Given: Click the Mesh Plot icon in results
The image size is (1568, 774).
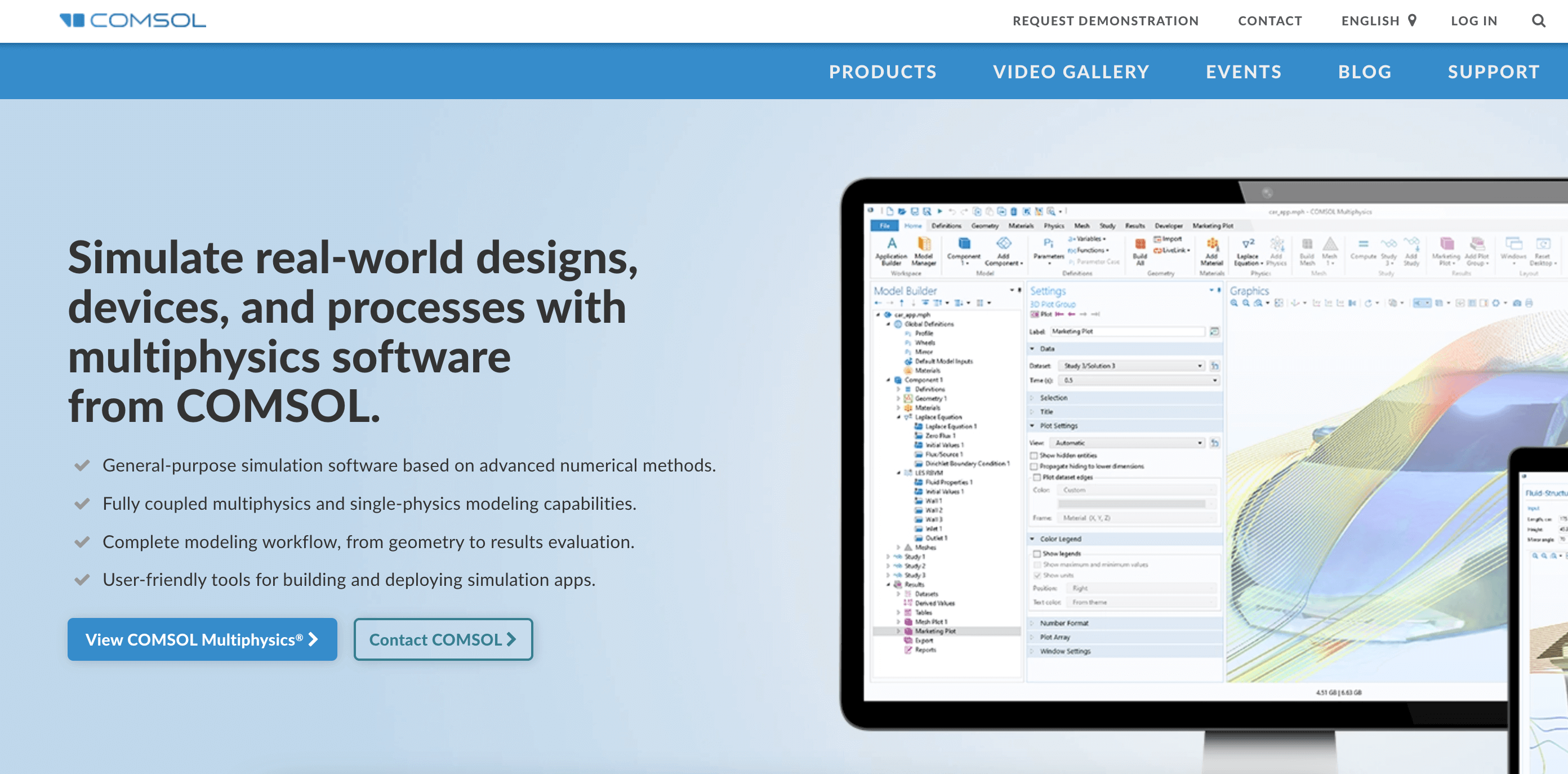Looking at the screenshot, I should (x=908, y=622).
